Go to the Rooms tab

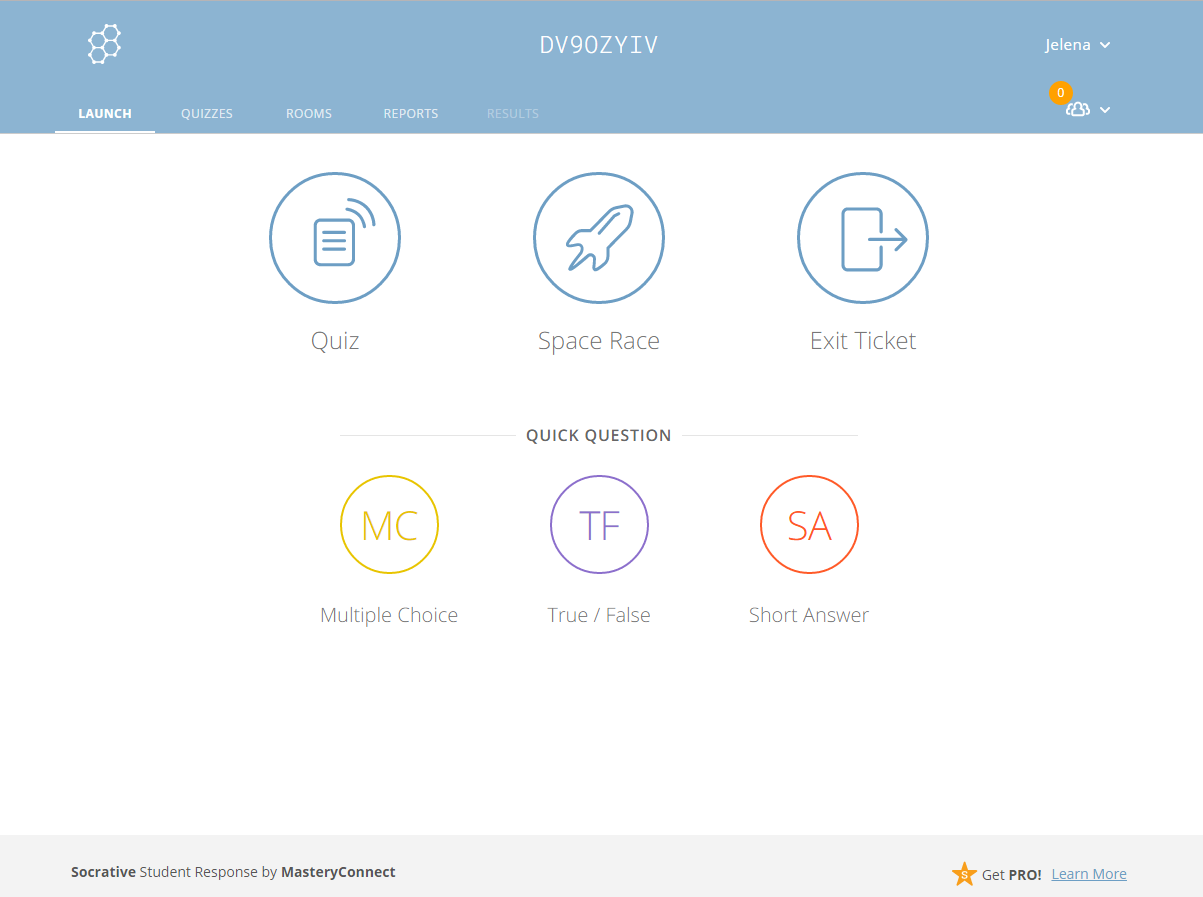(x=309, y=114)
